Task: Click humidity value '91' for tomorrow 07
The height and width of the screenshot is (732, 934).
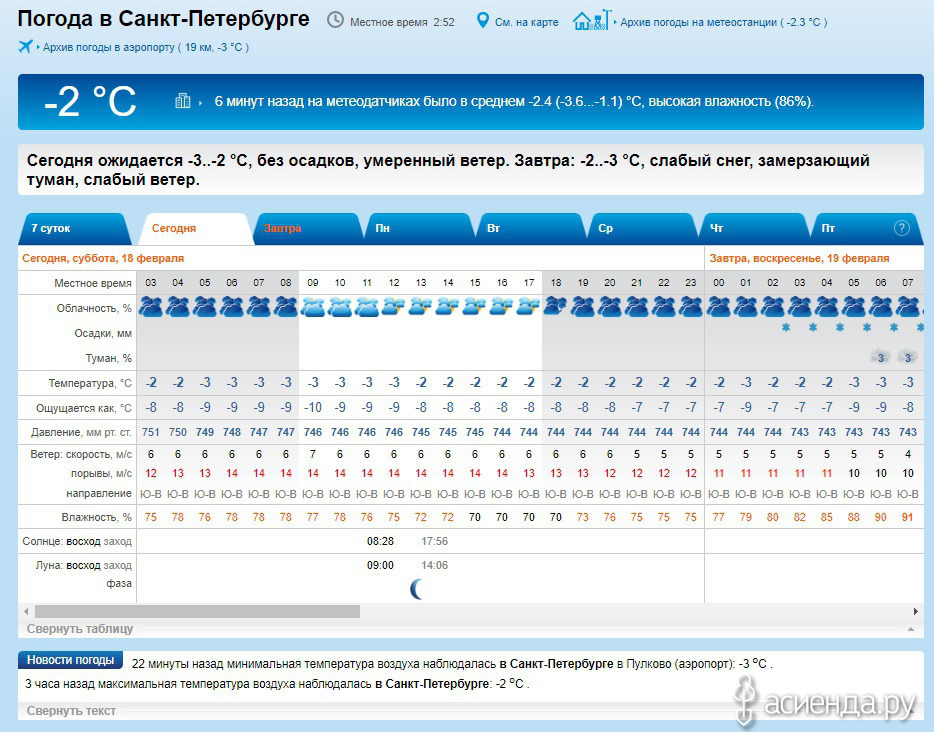Action: pos(907,517)
